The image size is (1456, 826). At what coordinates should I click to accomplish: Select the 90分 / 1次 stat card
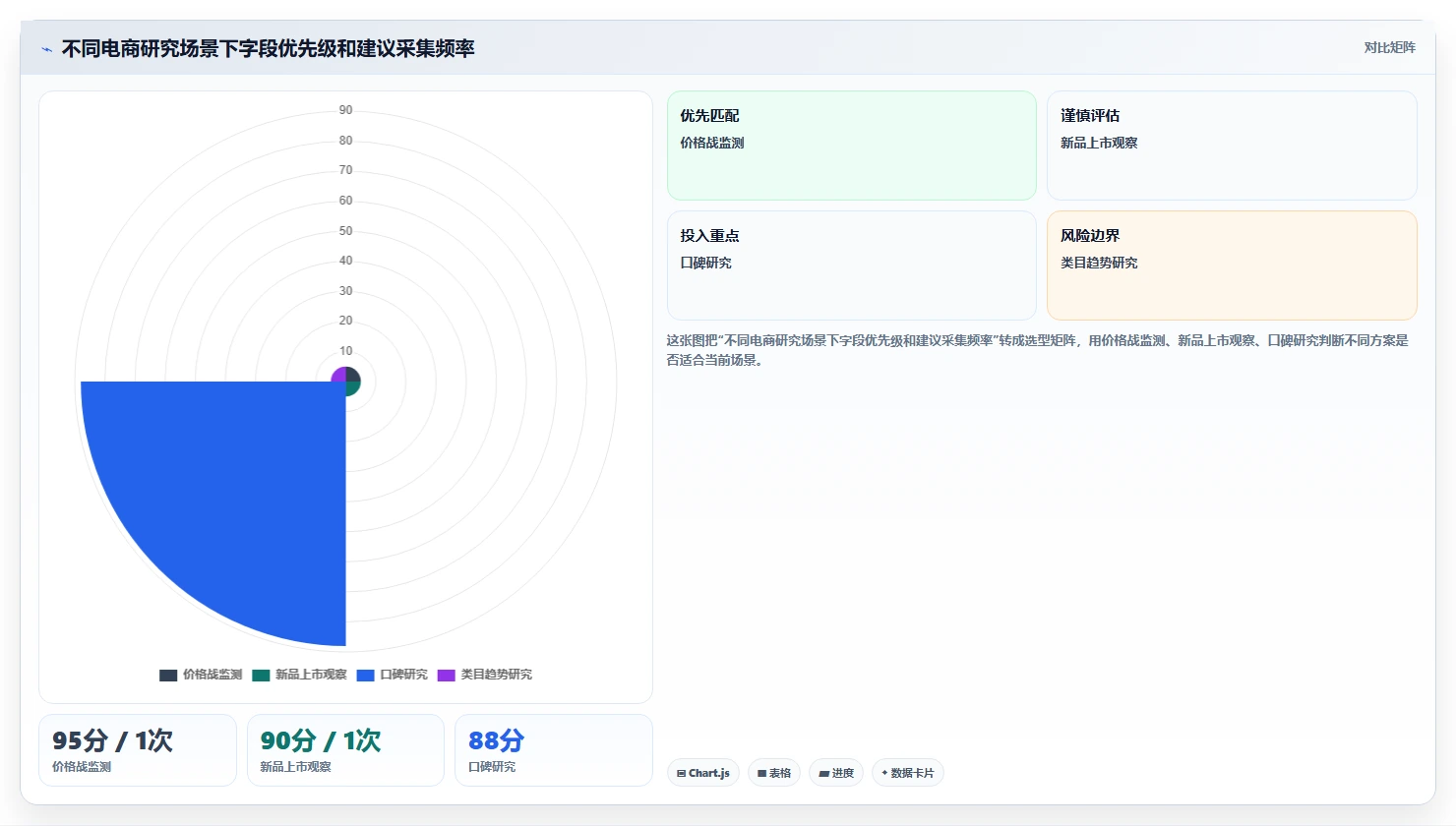click(x=345, y=750)
